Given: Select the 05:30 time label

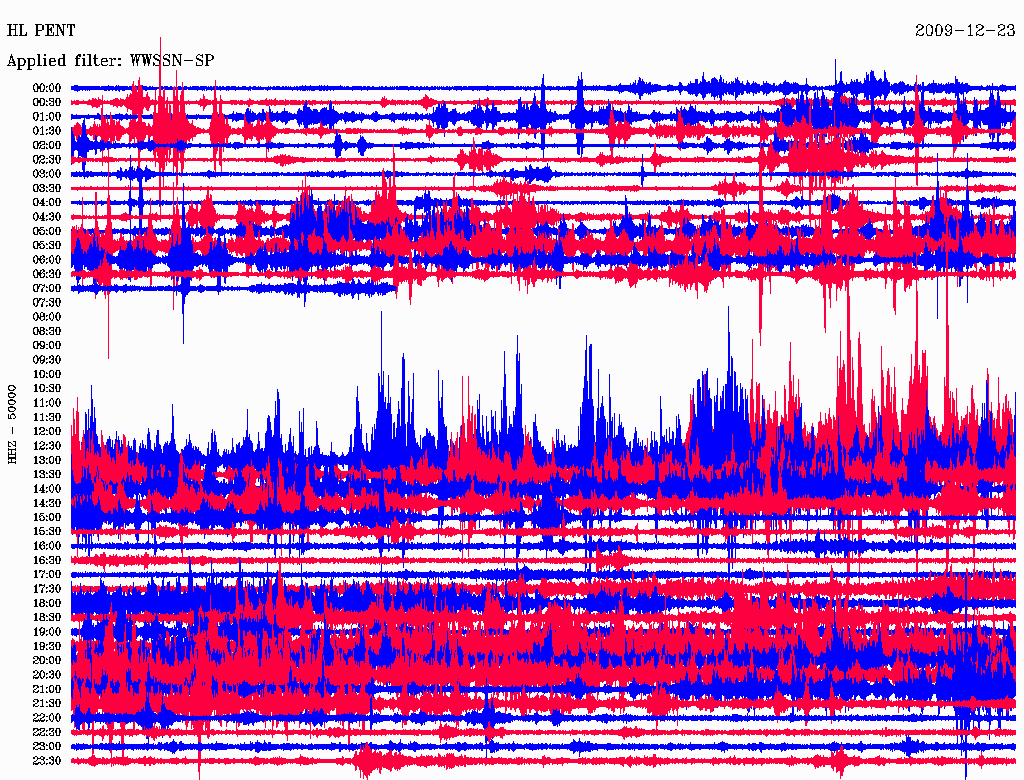Looking at the screenshot, I should [47, 245].
